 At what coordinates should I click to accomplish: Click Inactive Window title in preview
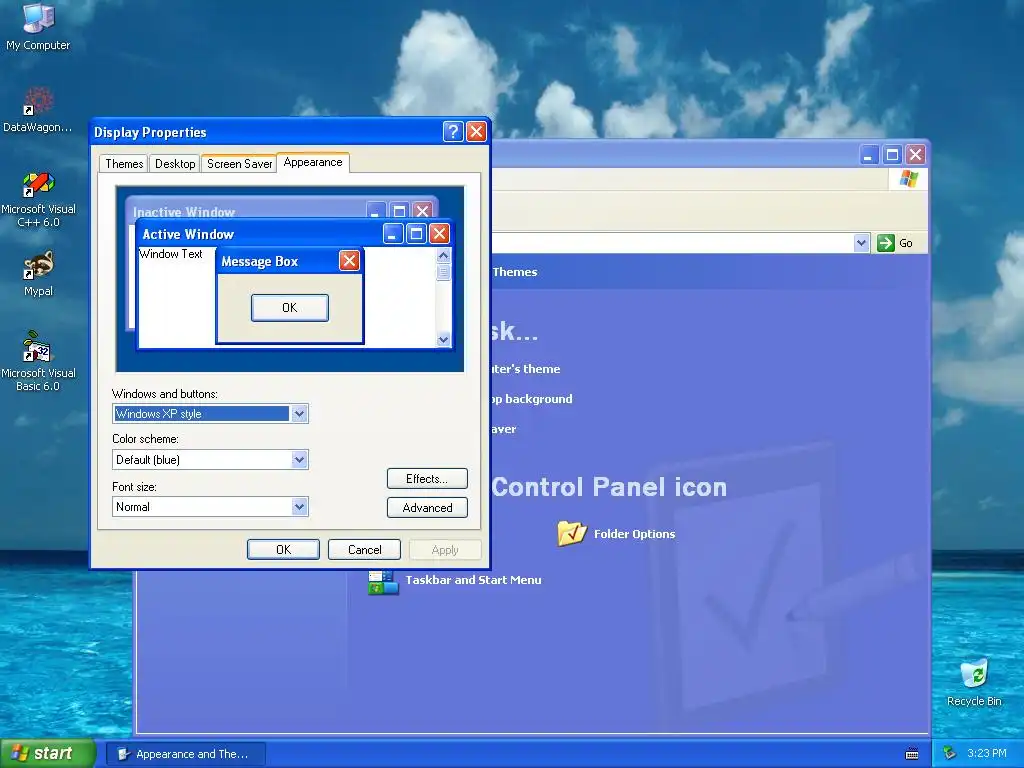click(184, 212)
